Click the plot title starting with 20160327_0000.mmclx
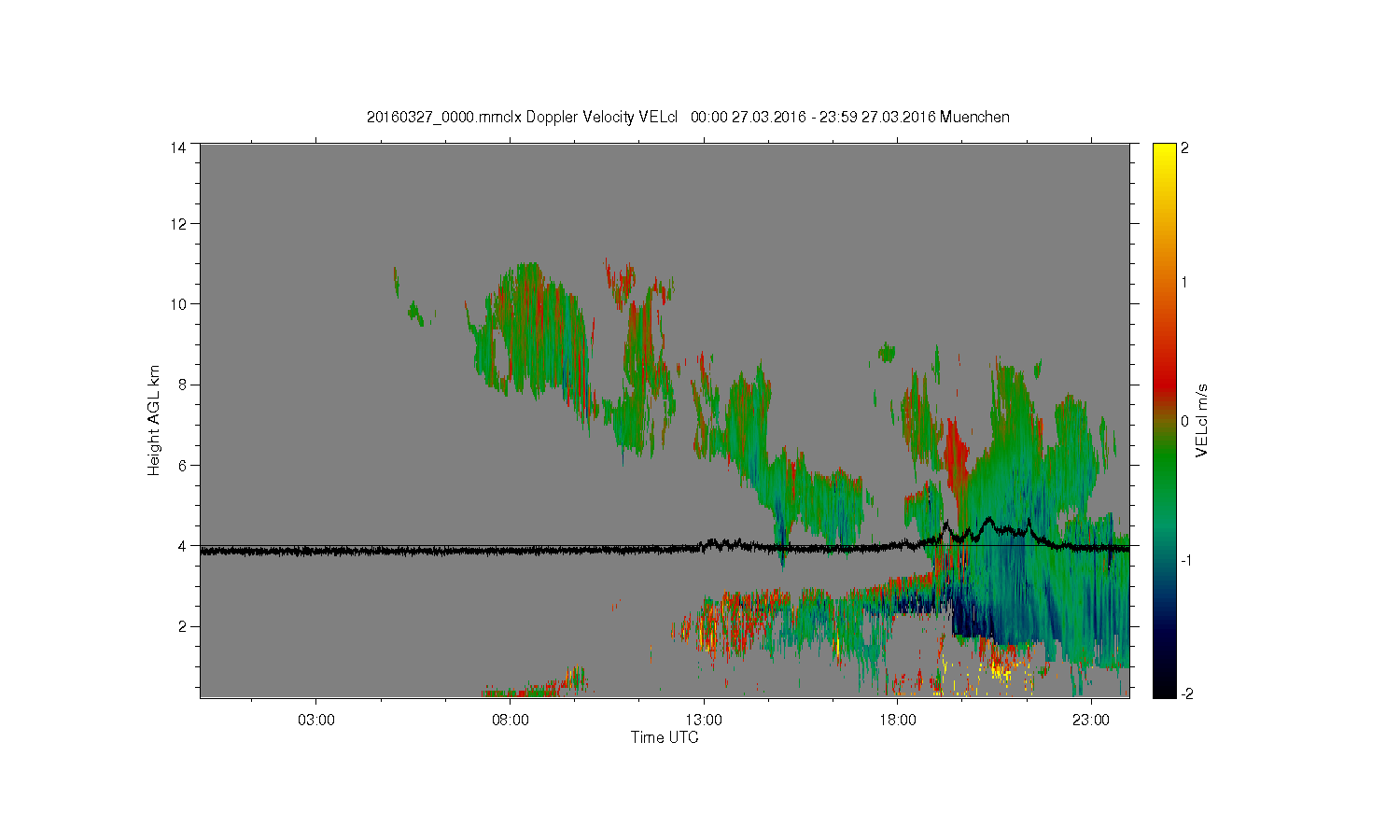The height and width of the screenshot is (840, 1400). [688, 118]
